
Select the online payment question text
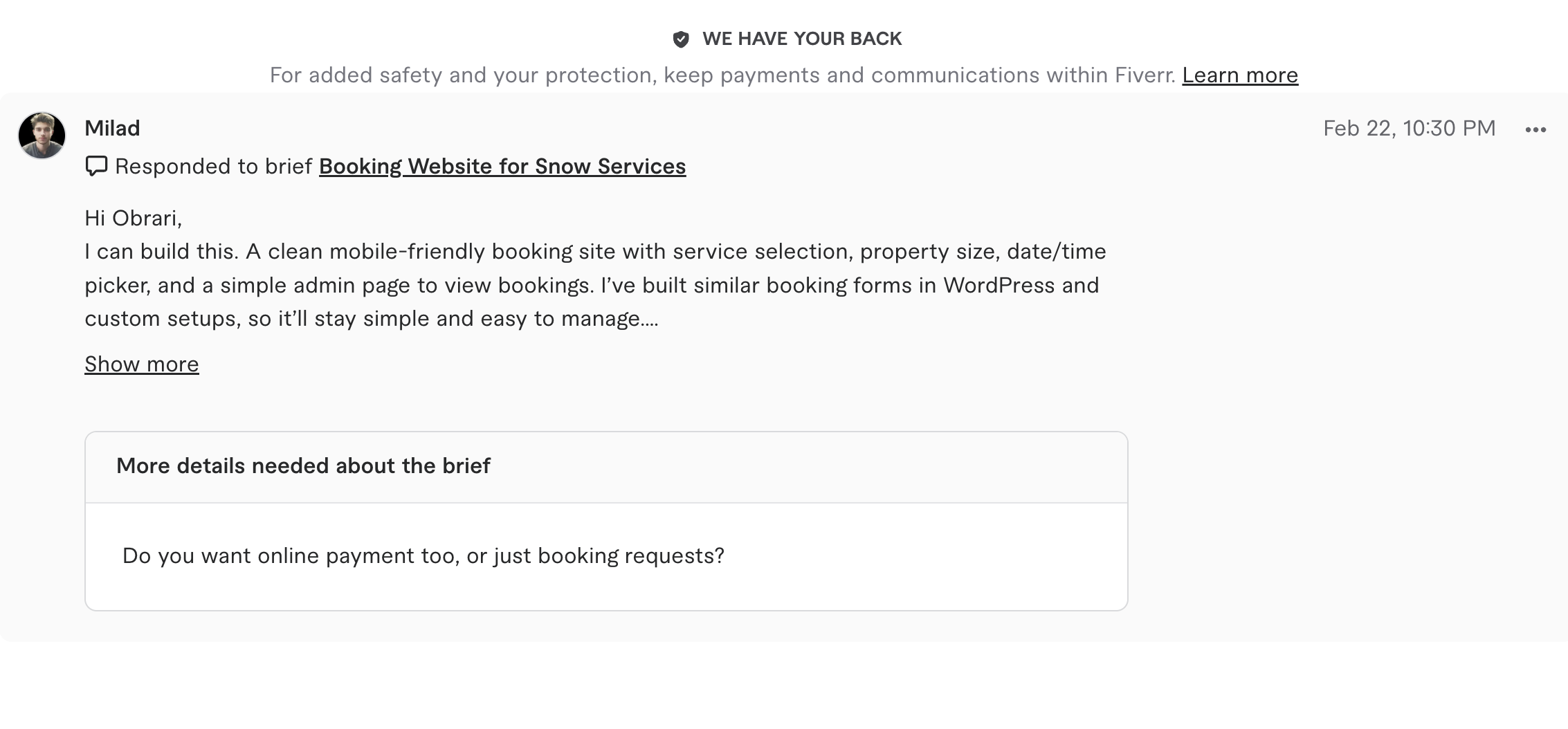click(x=423, y=555)
